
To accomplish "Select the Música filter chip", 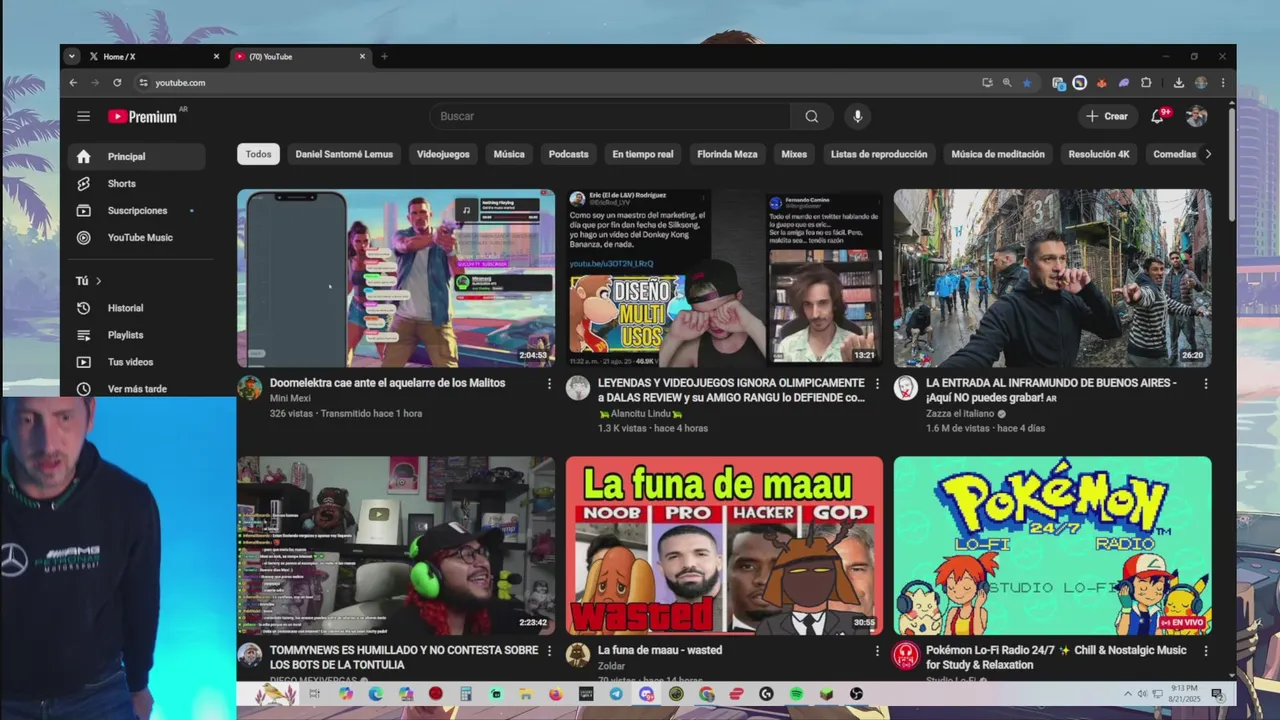I will (509, 154).
